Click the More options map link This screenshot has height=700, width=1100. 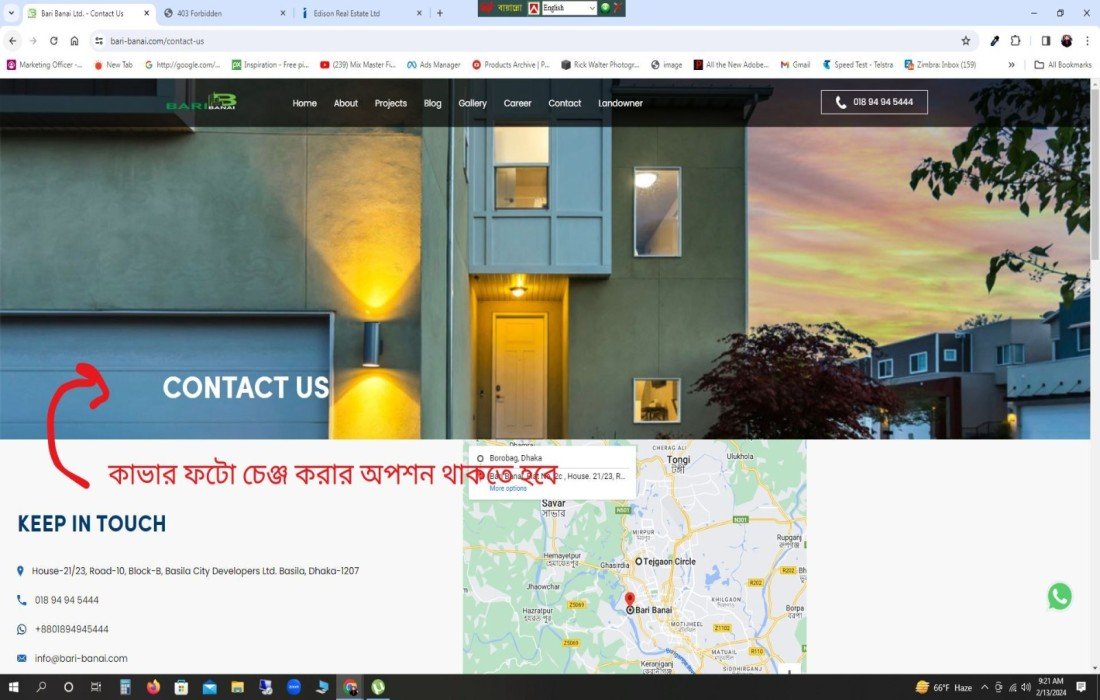tap(508, 489)
